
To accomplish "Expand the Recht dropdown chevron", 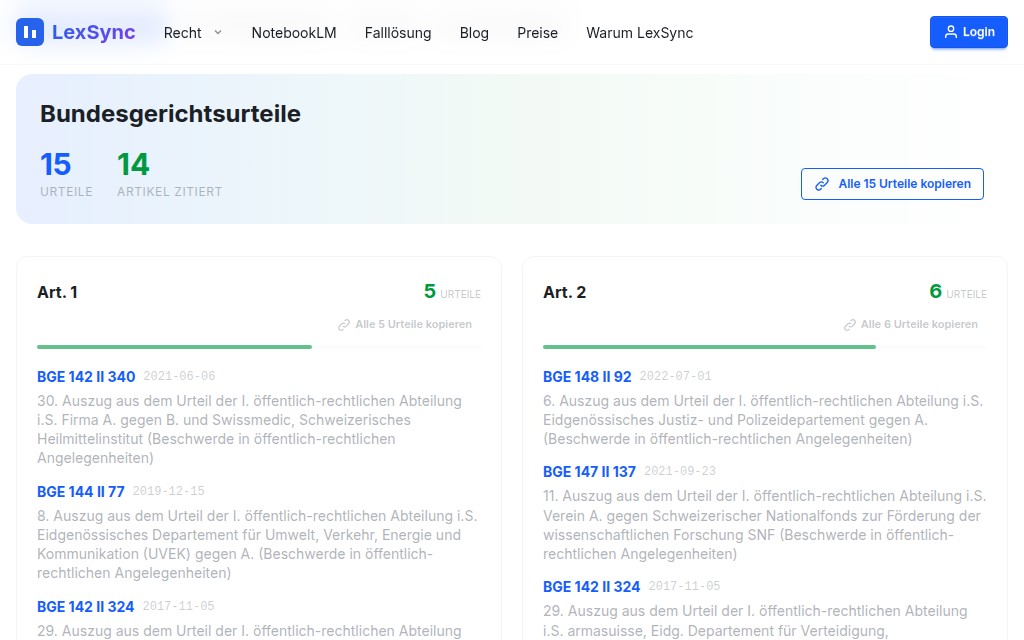I will point(218,32).
